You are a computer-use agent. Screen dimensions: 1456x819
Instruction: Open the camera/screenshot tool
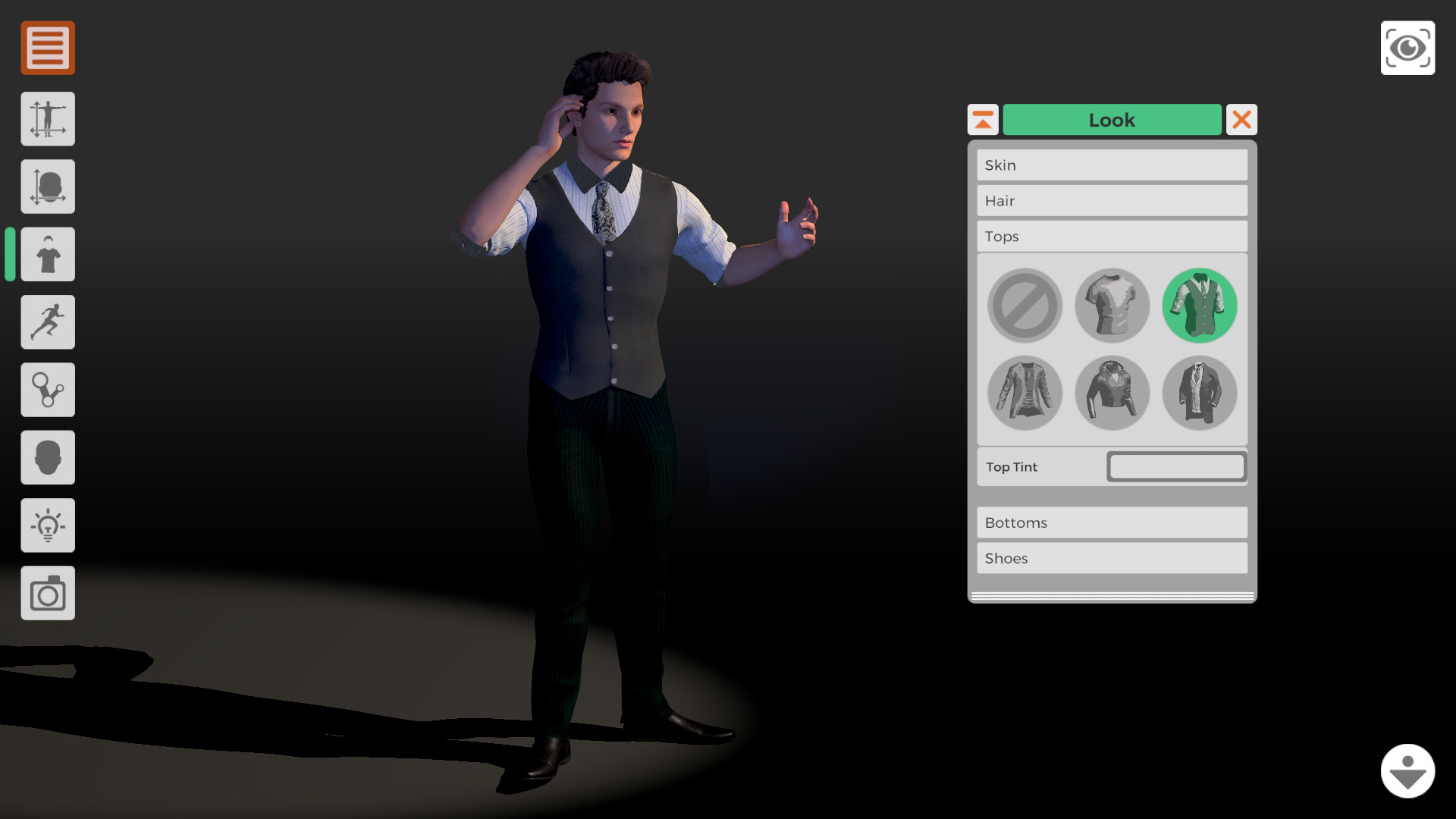[47, 593]
